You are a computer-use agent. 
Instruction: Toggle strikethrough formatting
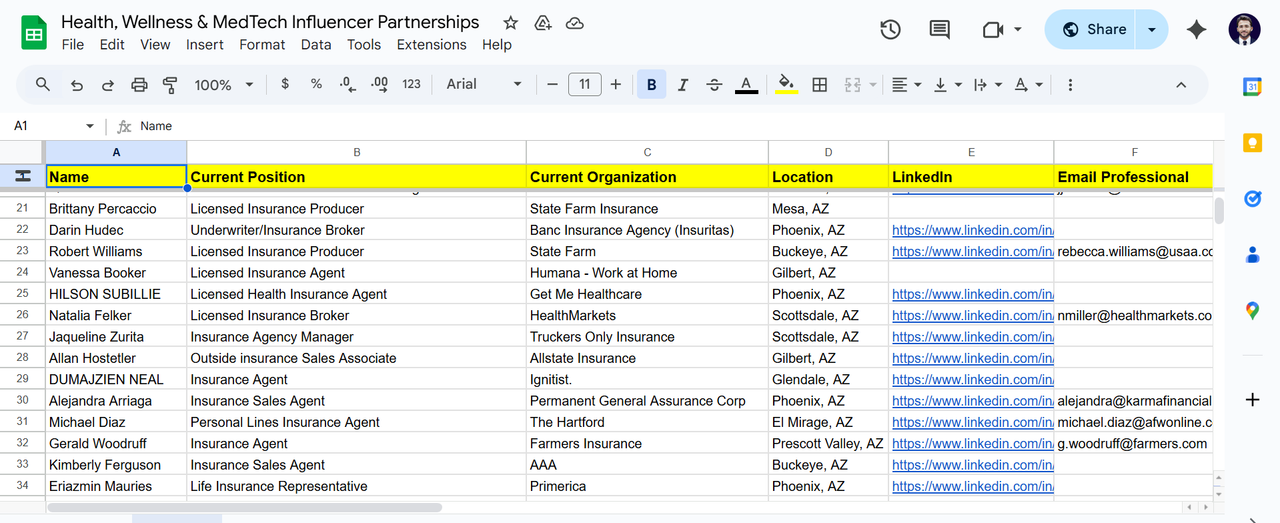(x=714, y=85)
